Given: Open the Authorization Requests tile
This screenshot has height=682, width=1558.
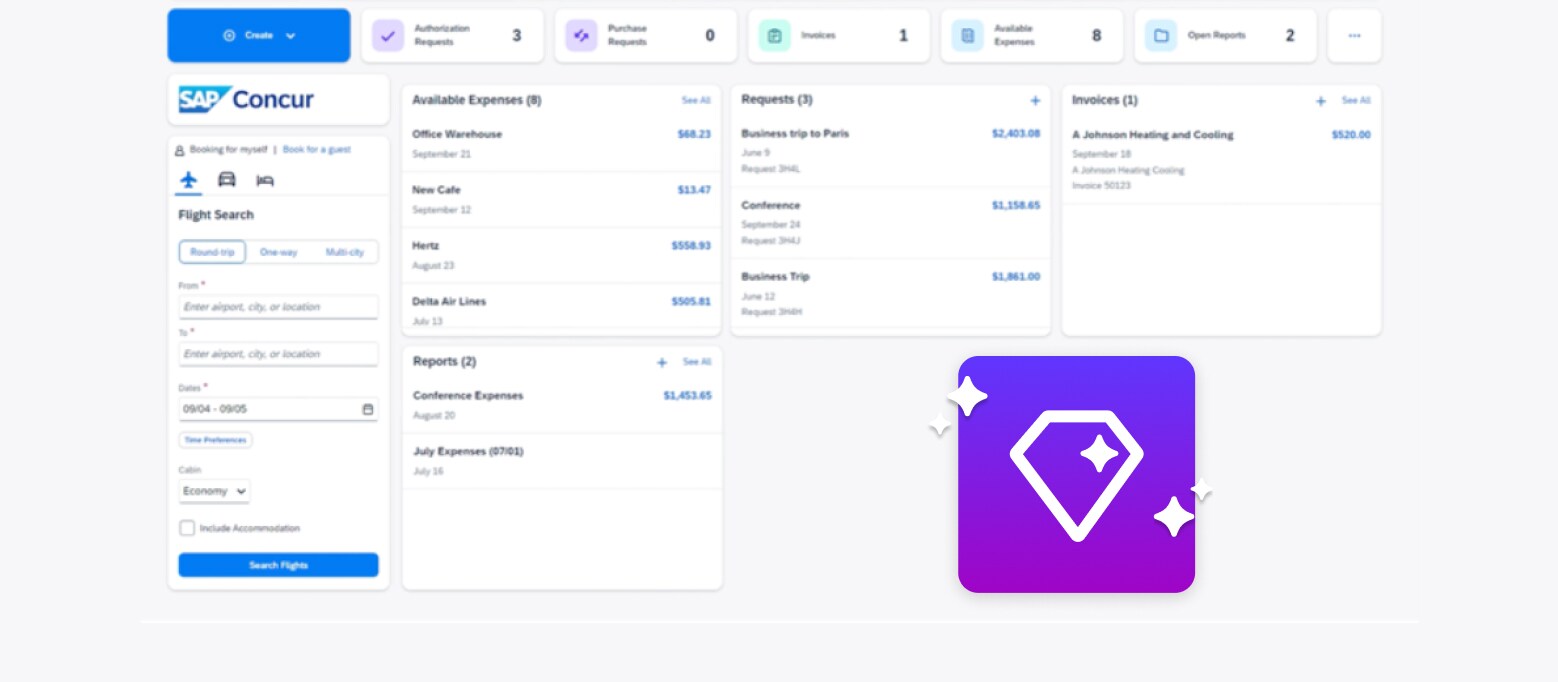Looking at the screenshot, I should tap(452, 36).
